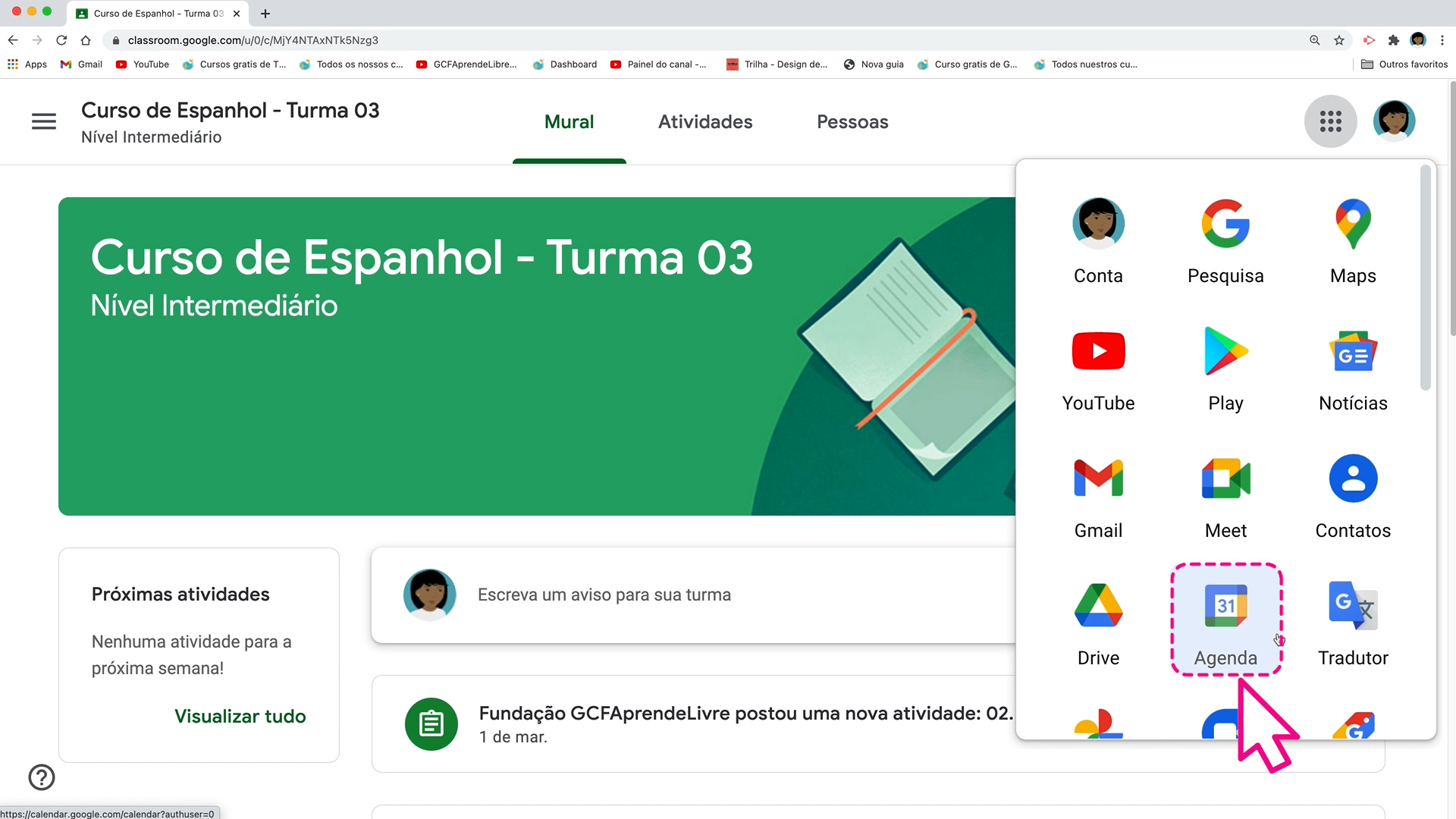The height and width of the screenshot is (819, 1456).
Task: Launch Google Meet from apps grid
Action: (x=1225, y=493)
